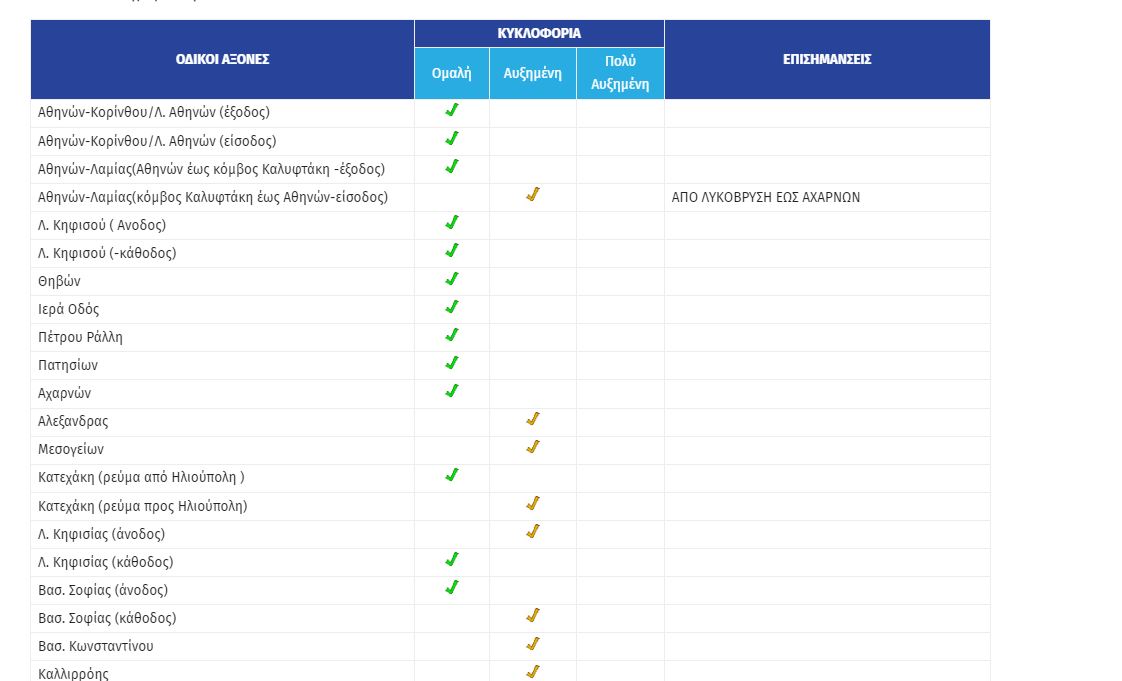Click the Αυξημένη column subheader
Viewport: 1122px width, 681px height.
click(532, 74)
